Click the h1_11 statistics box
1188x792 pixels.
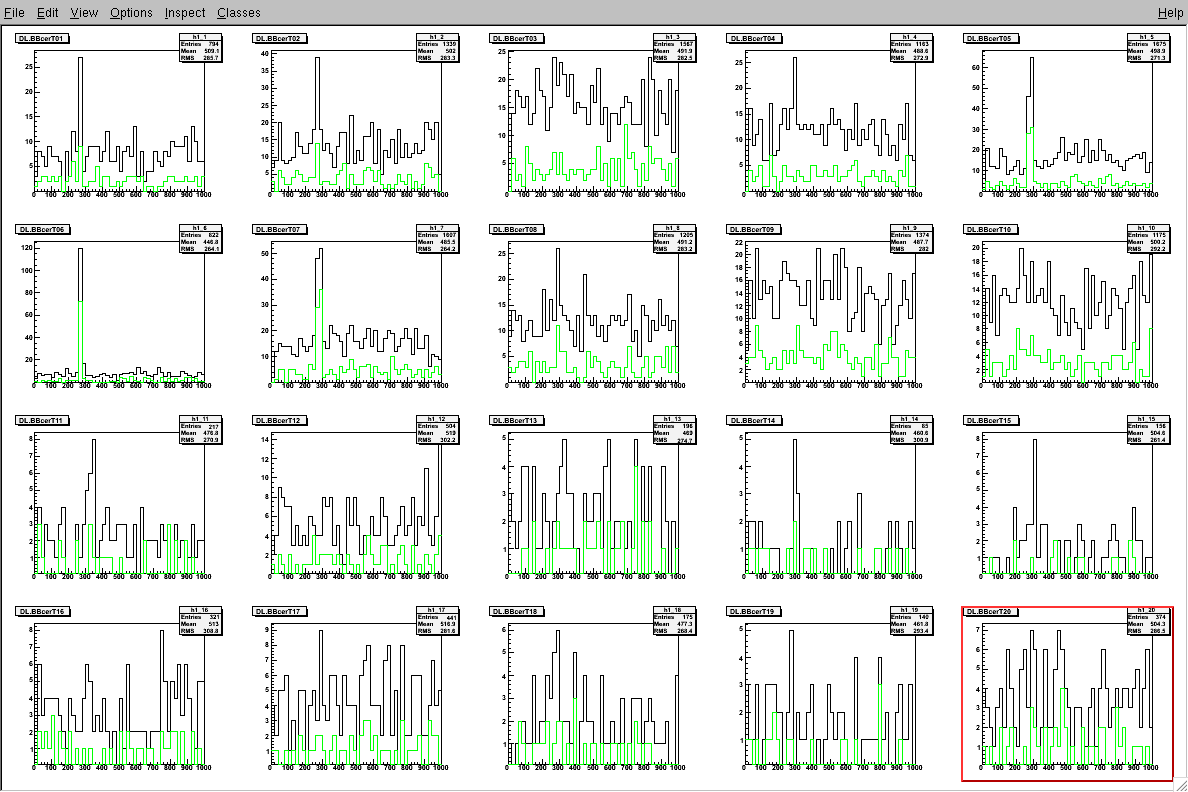pyautogui.click(x=200, y=429)
